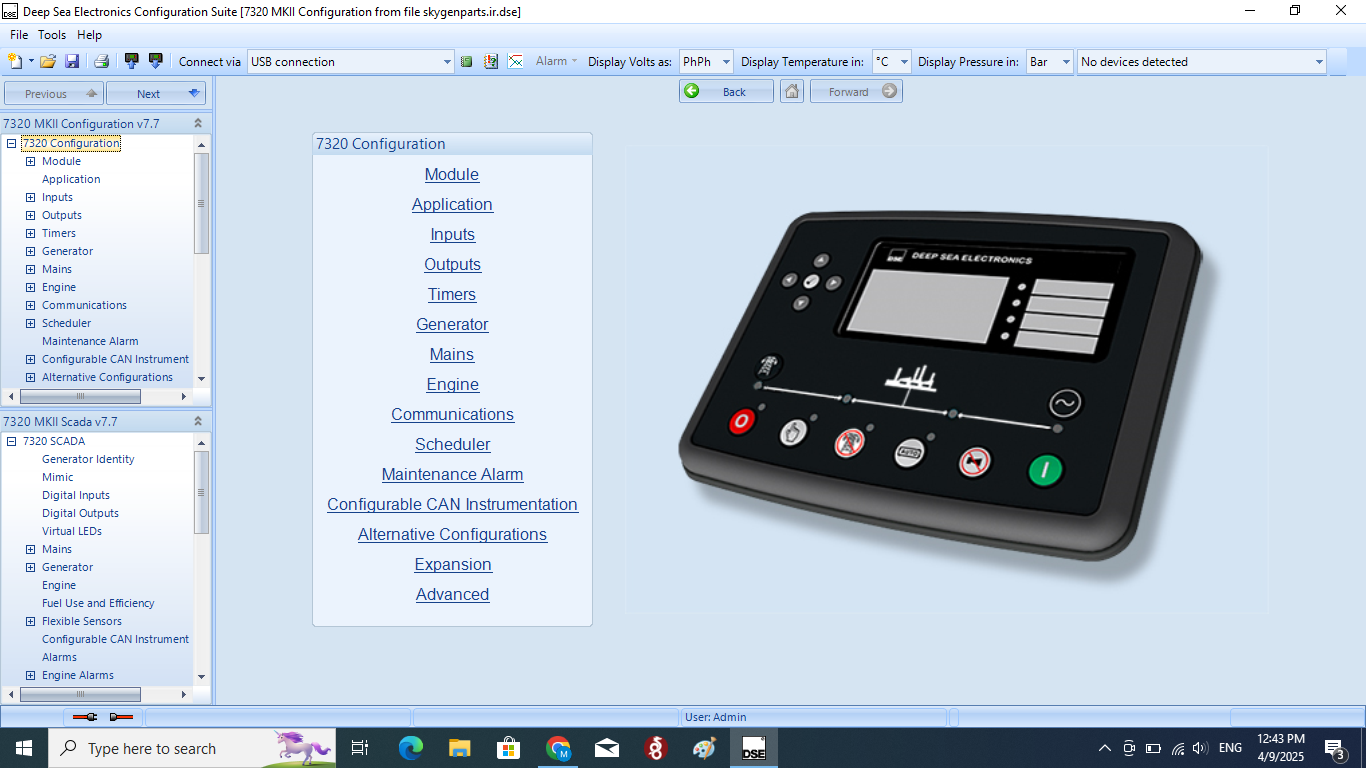Select Mimic in the SCADA tree

(58, 477)
